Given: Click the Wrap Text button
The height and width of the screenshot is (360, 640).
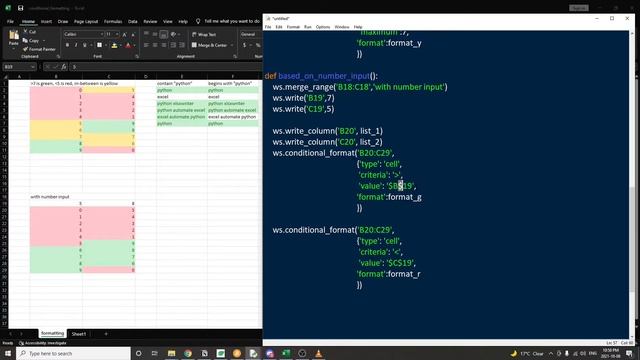Looking at the screenshot, I should [x=204, y=34].
